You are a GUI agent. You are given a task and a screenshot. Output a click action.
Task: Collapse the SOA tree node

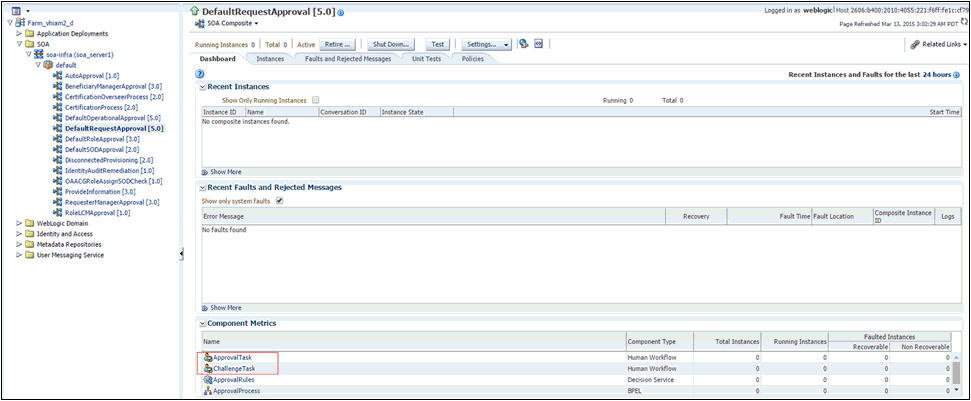tap(19, 44)
